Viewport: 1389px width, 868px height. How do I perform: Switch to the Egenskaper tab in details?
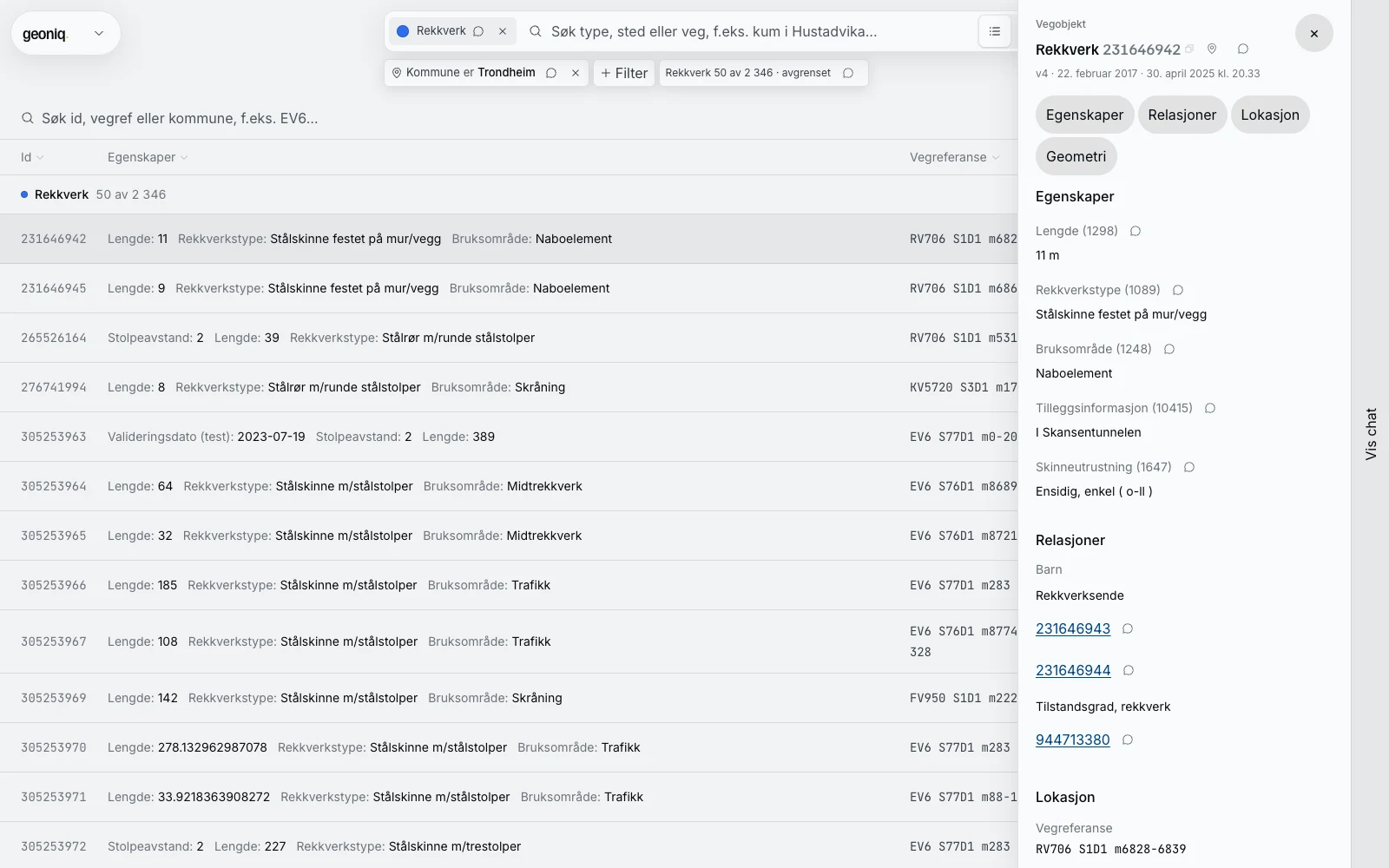(1084, 115)
